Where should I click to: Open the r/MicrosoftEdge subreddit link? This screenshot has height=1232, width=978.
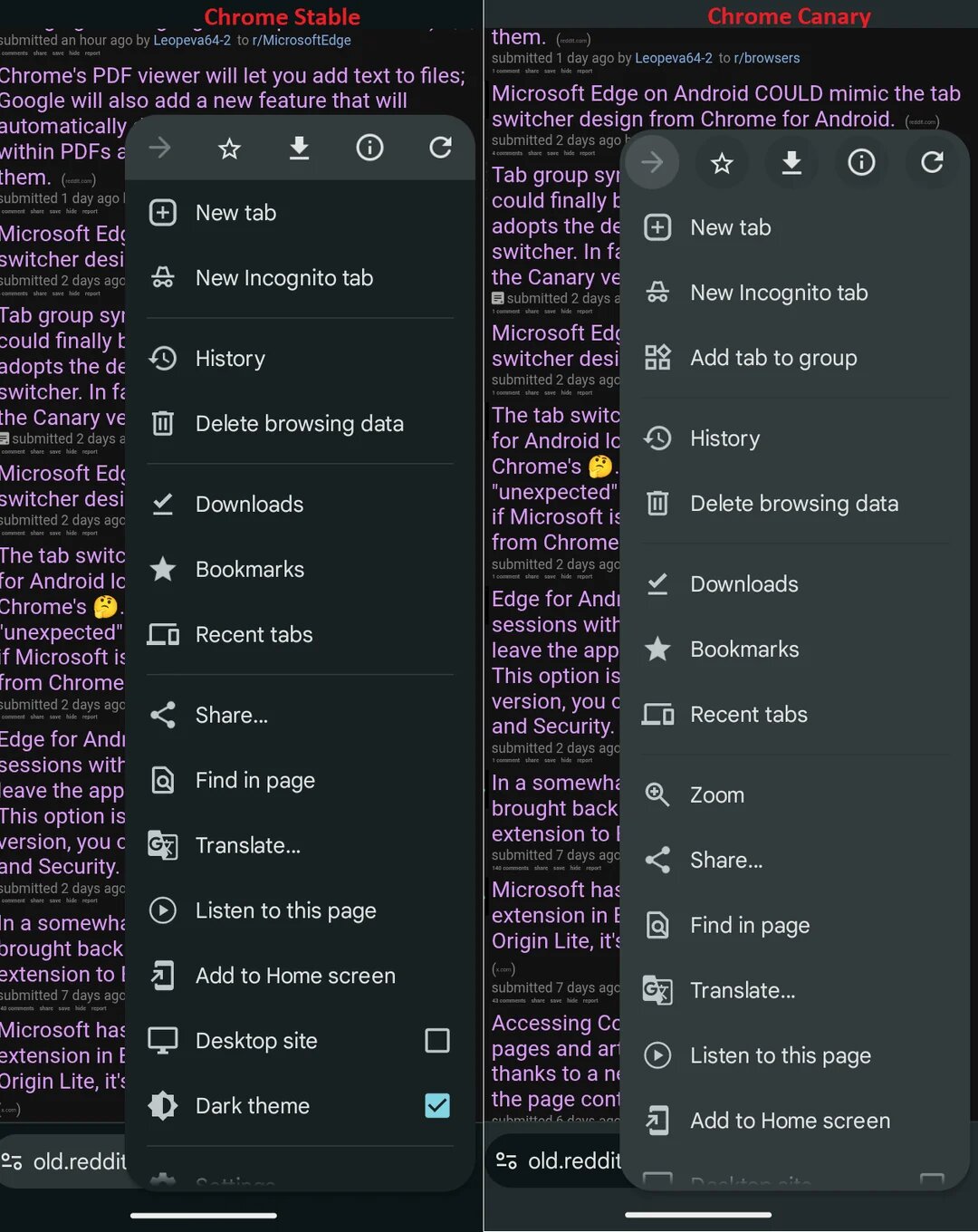pyautogui.click(x=302, y=40)
